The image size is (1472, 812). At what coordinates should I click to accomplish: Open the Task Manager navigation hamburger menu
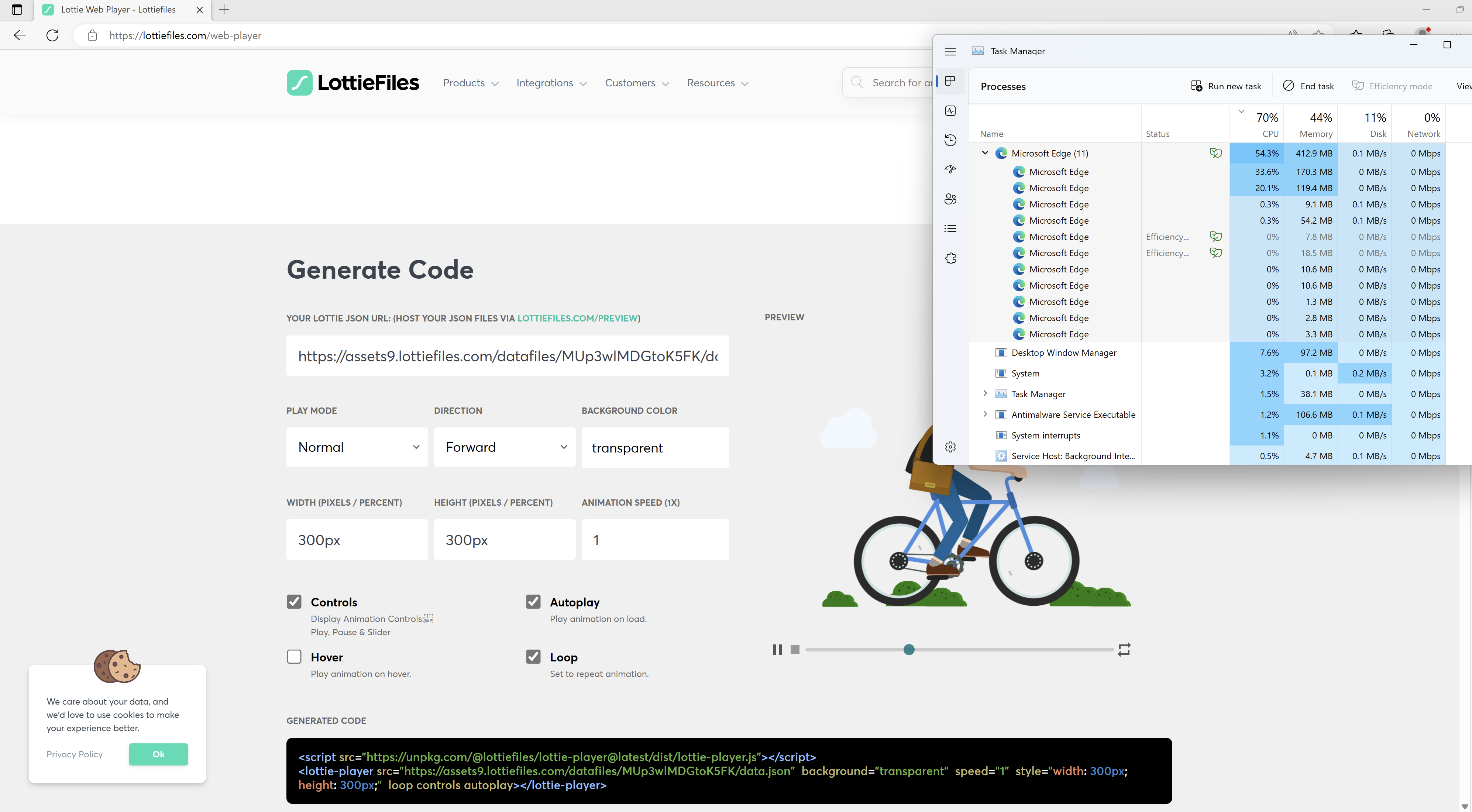tap(950, 51)
